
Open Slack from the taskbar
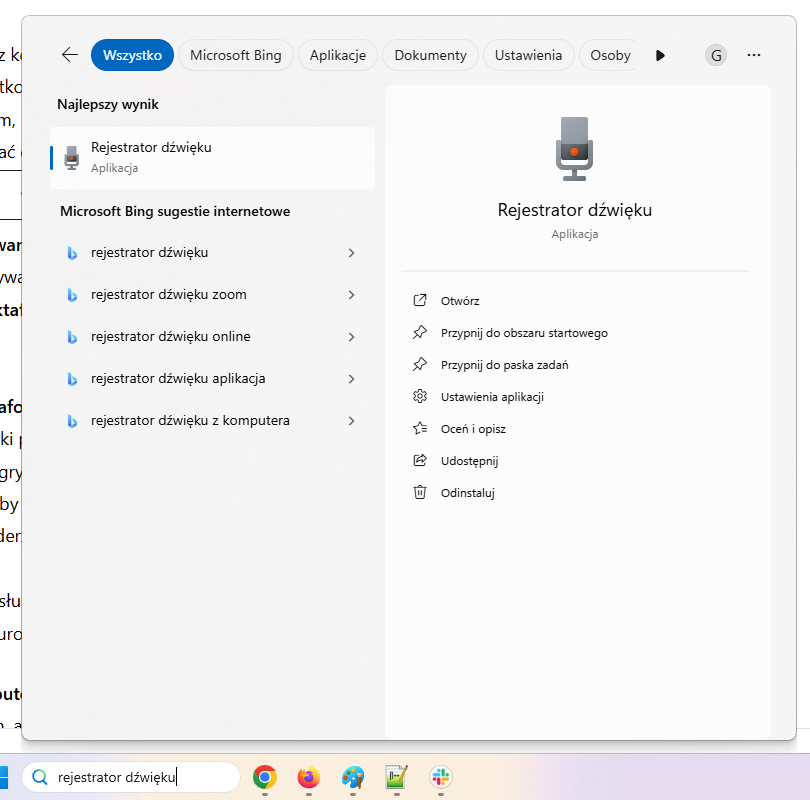point(441,777)
